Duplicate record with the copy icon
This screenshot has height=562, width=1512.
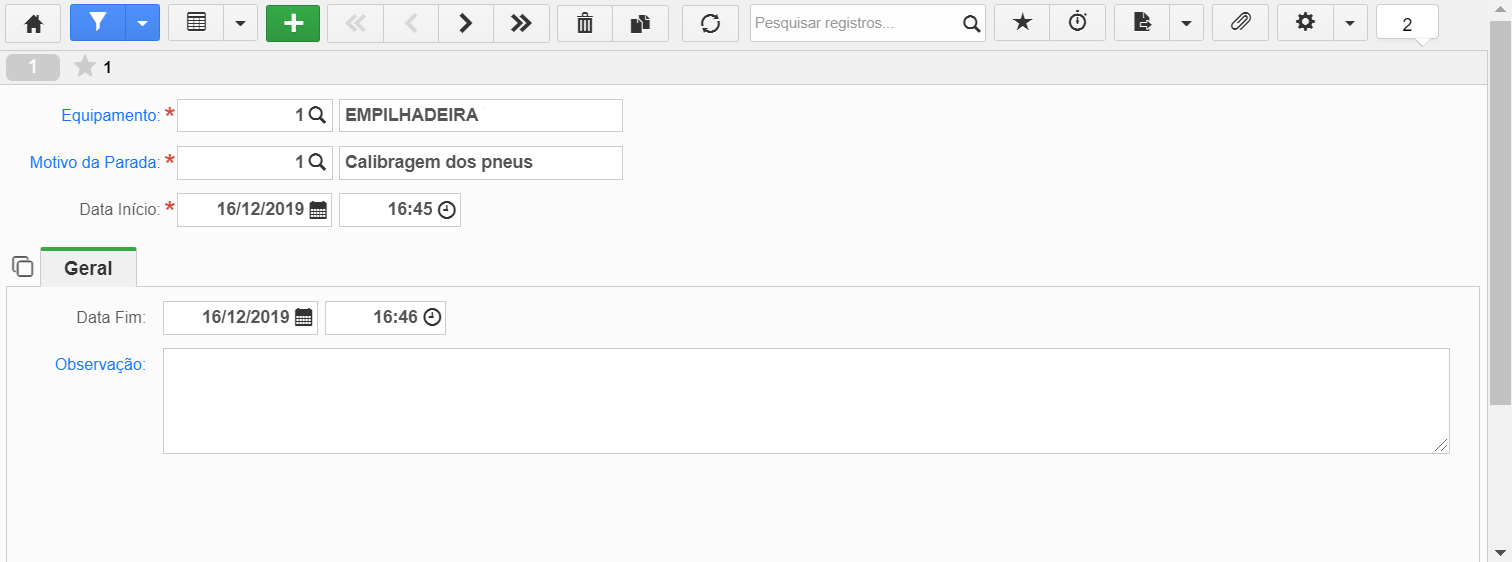(x=640, y=23)
